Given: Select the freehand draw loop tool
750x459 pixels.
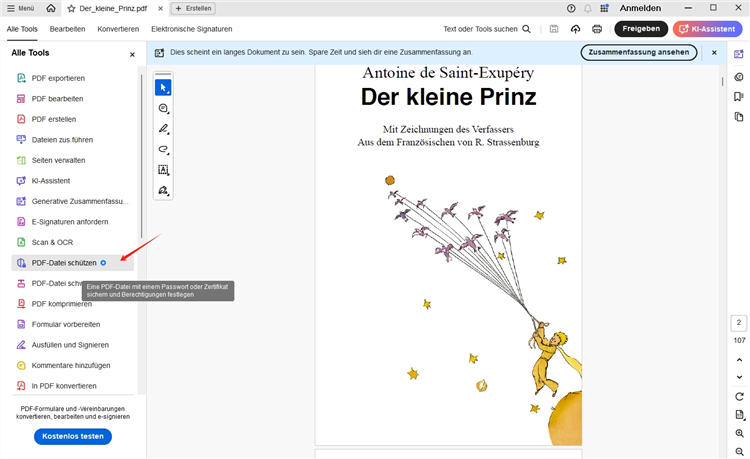Looking at the screenshot, I should coord(163,150).
